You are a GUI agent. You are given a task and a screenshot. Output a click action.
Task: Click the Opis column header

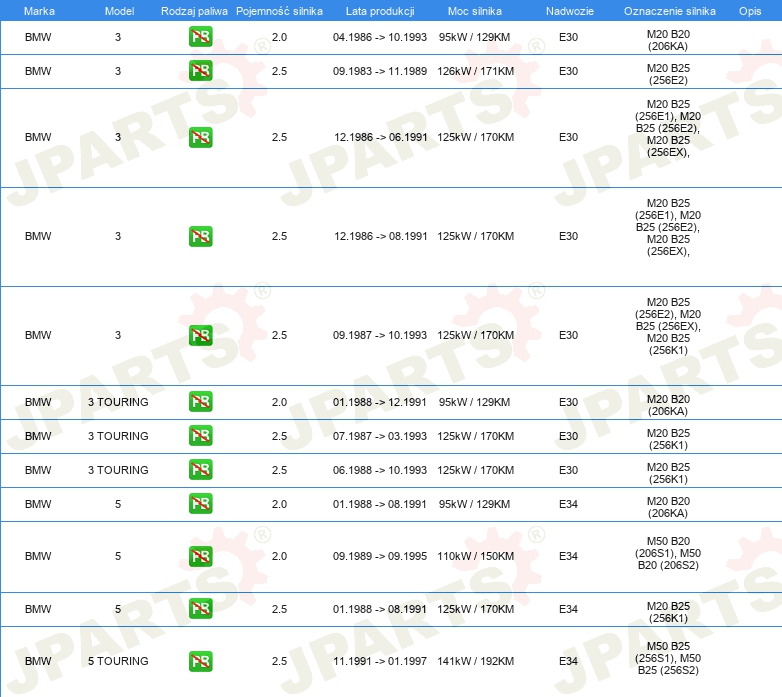[750, 11]
